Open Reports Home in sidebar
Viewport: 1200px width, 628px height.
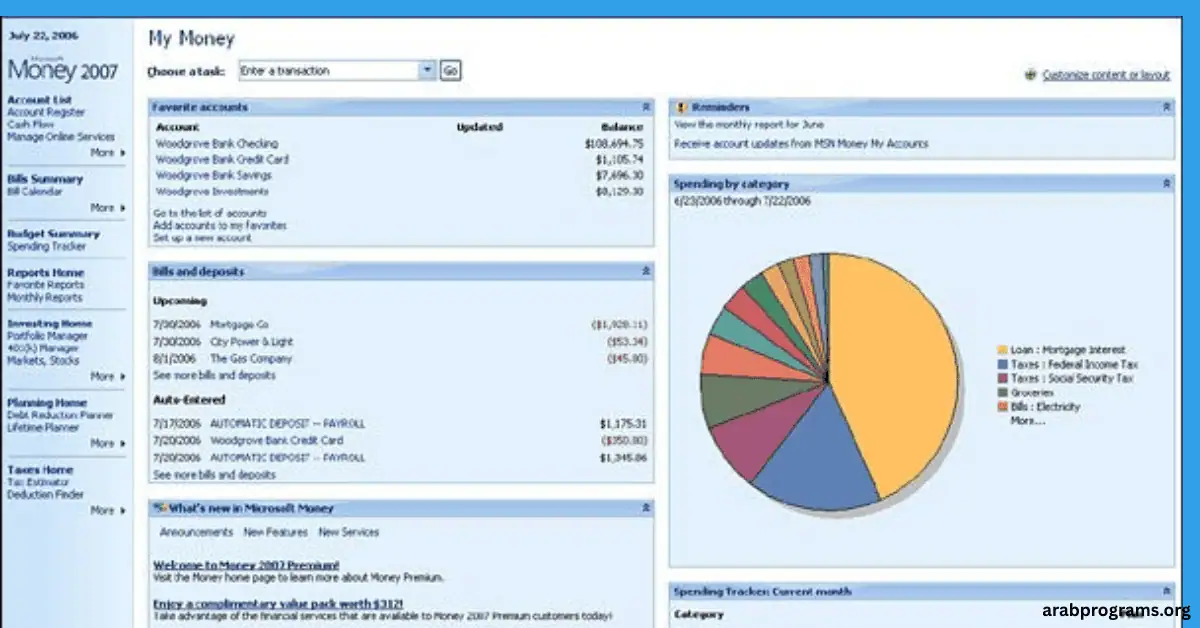point(45,272)
